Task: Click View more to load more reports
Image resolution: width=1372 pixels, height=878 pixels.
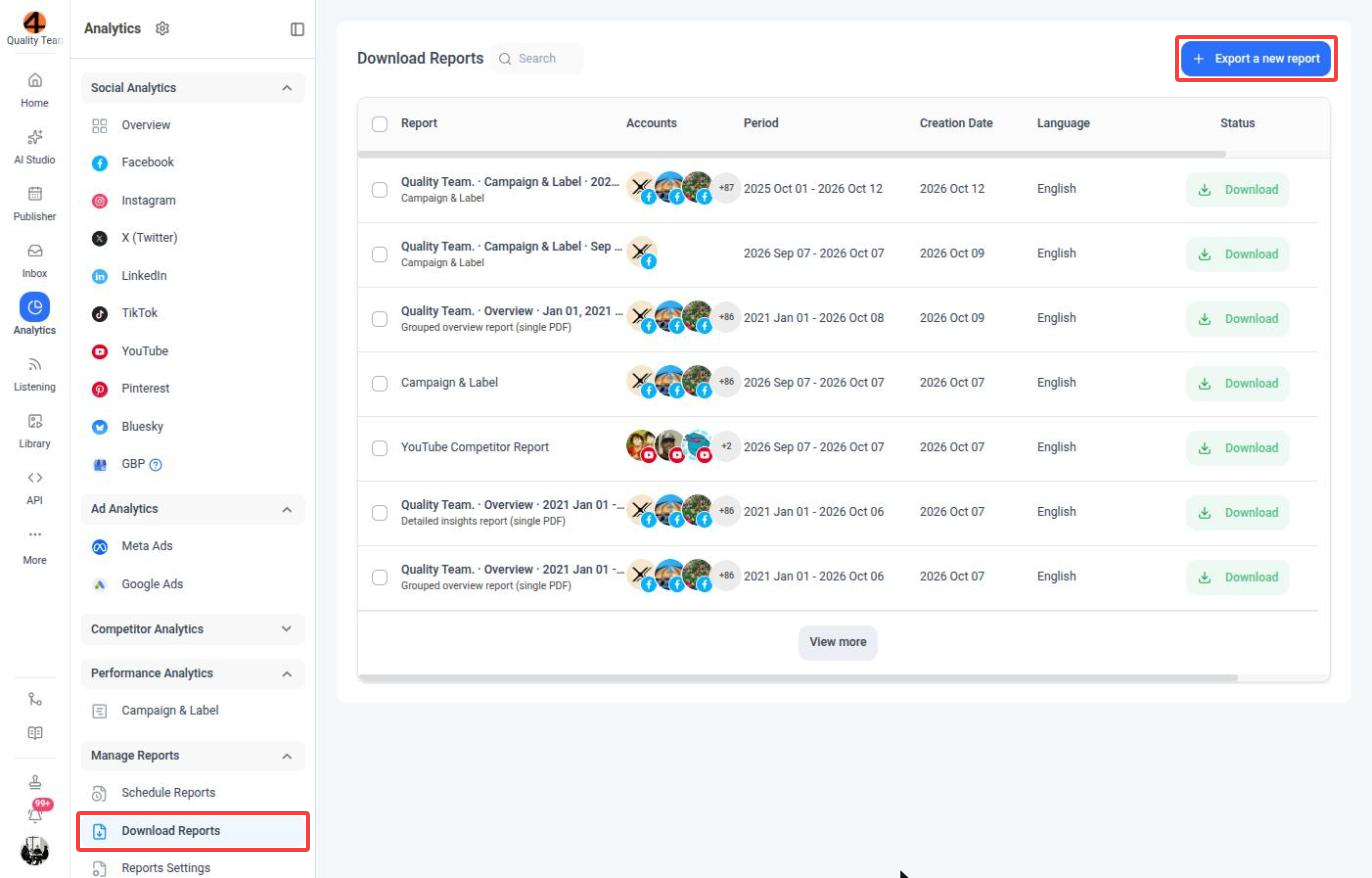Action: tap(838, 642)
